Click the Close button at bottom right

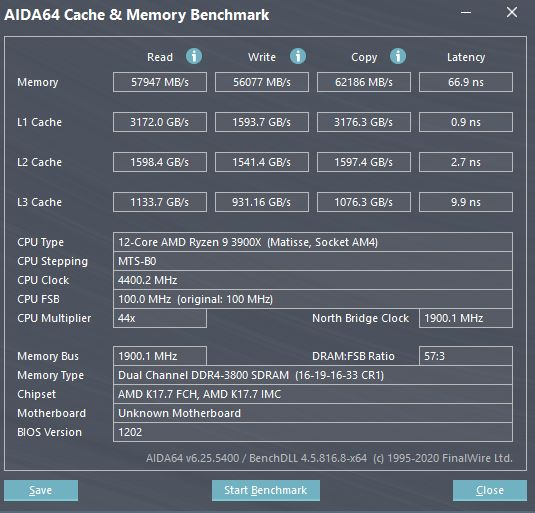tap(490, 490)
